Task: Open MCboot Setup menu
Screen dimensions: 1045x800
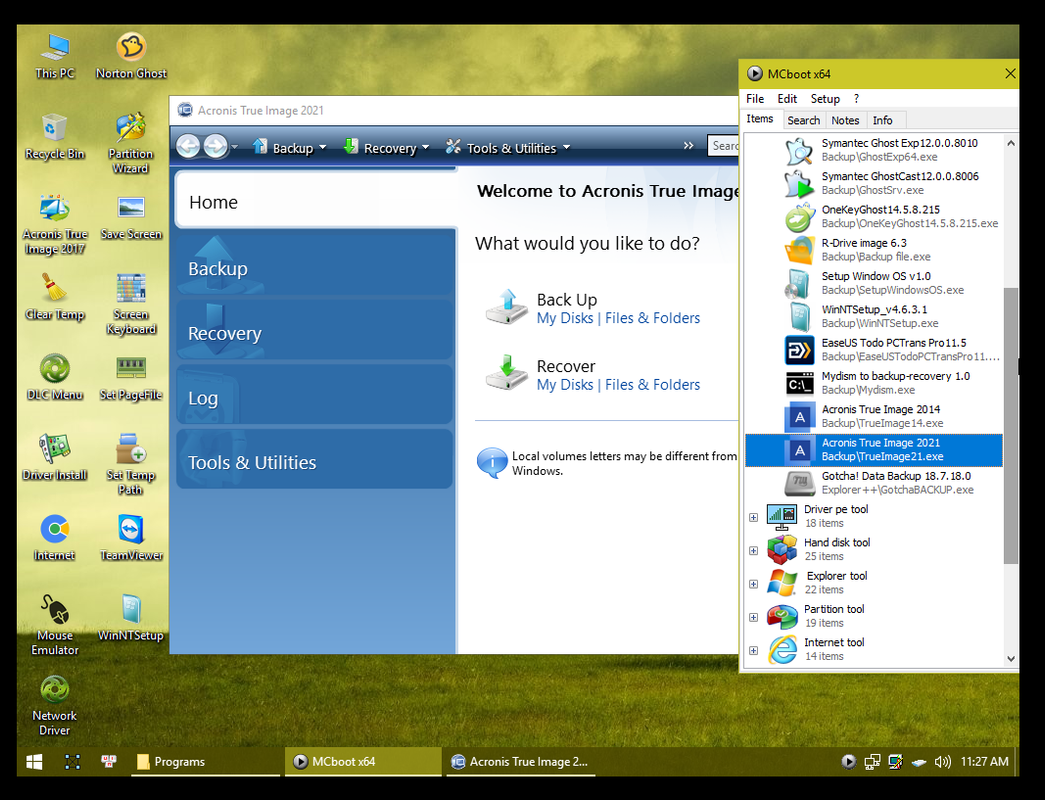Action: point(825,99)
